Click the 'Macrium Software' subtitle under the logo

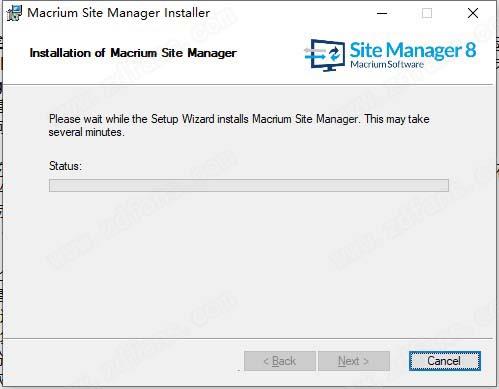[387, 64]
